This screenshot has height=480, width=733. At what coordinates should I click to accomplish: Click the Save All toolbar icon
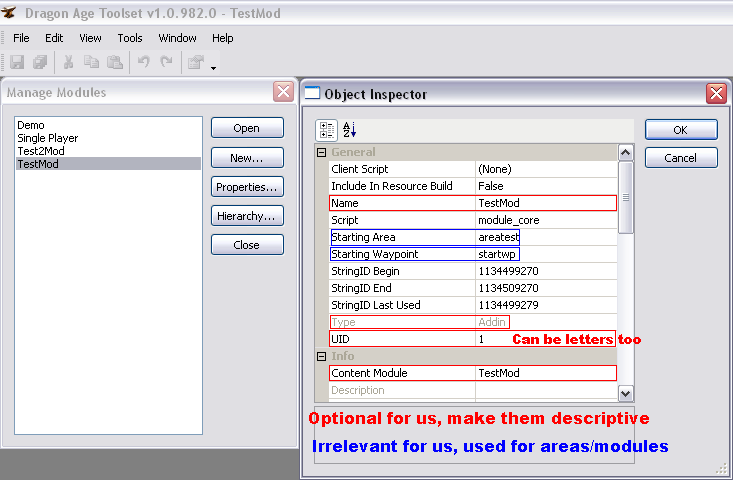[x=40, y=62]
